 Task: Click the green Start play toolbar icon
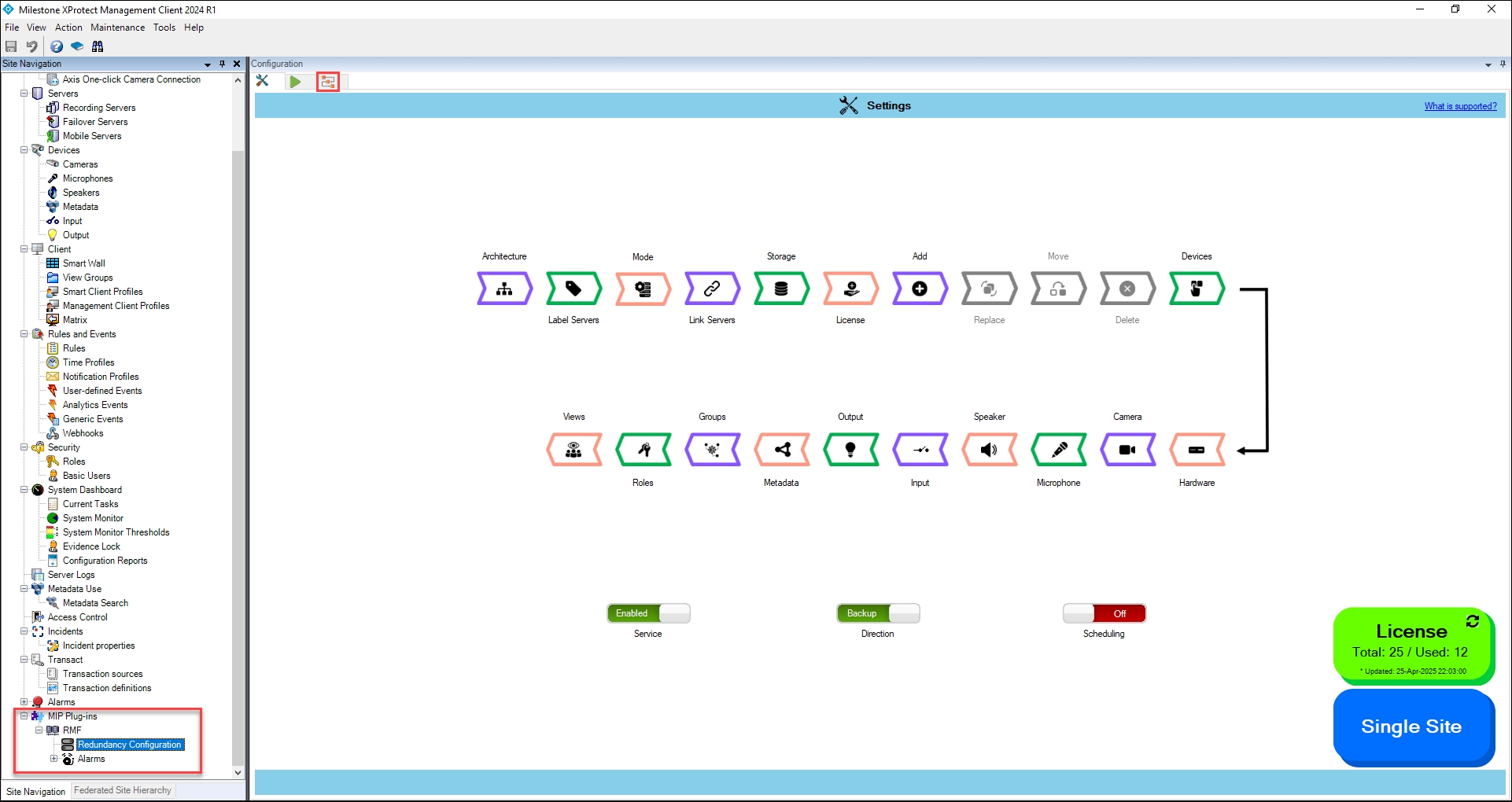[x=295, y=81]
